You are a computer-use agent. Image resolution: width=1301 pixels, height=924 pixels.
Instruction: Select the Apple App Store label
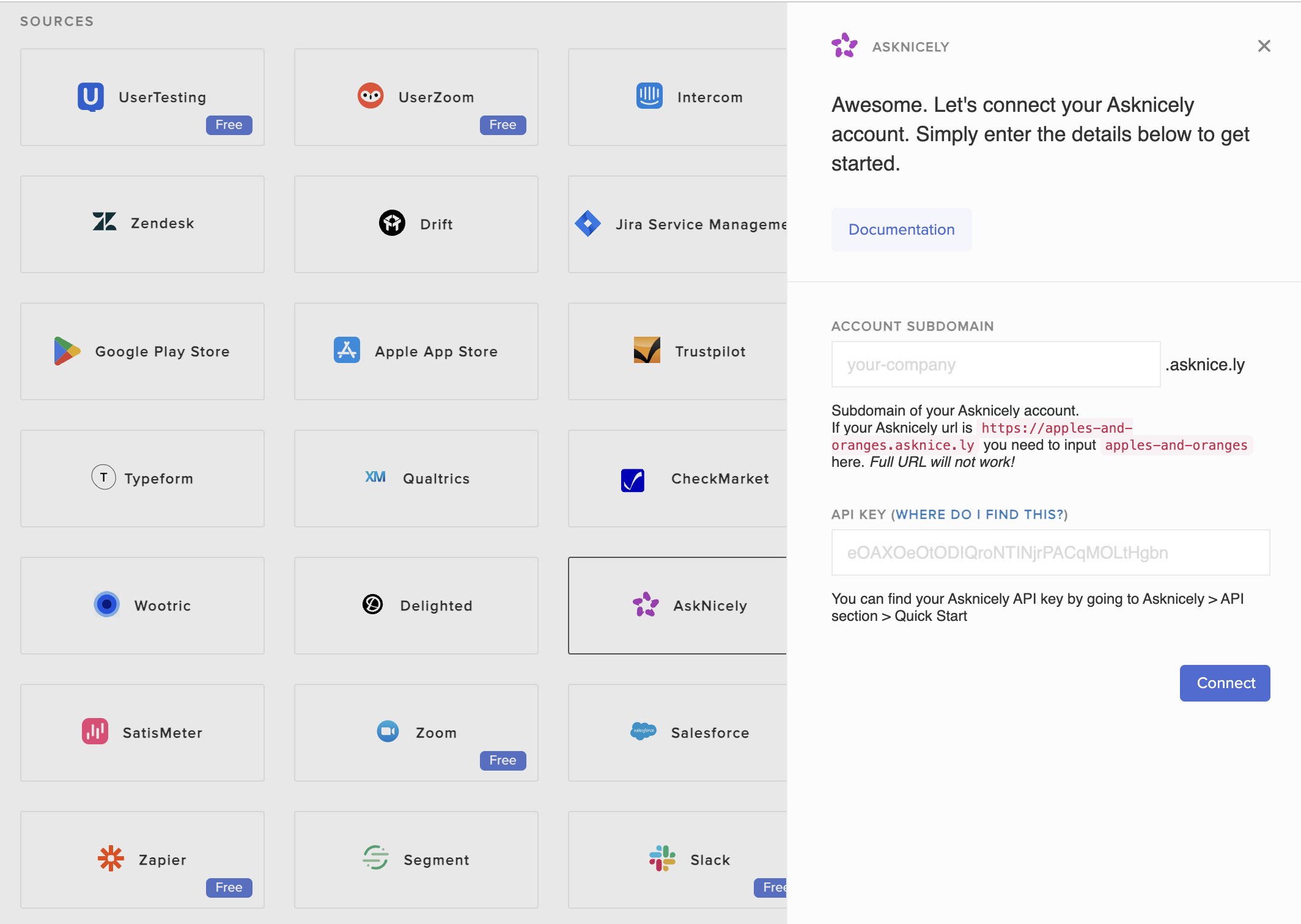coord(436,351)
